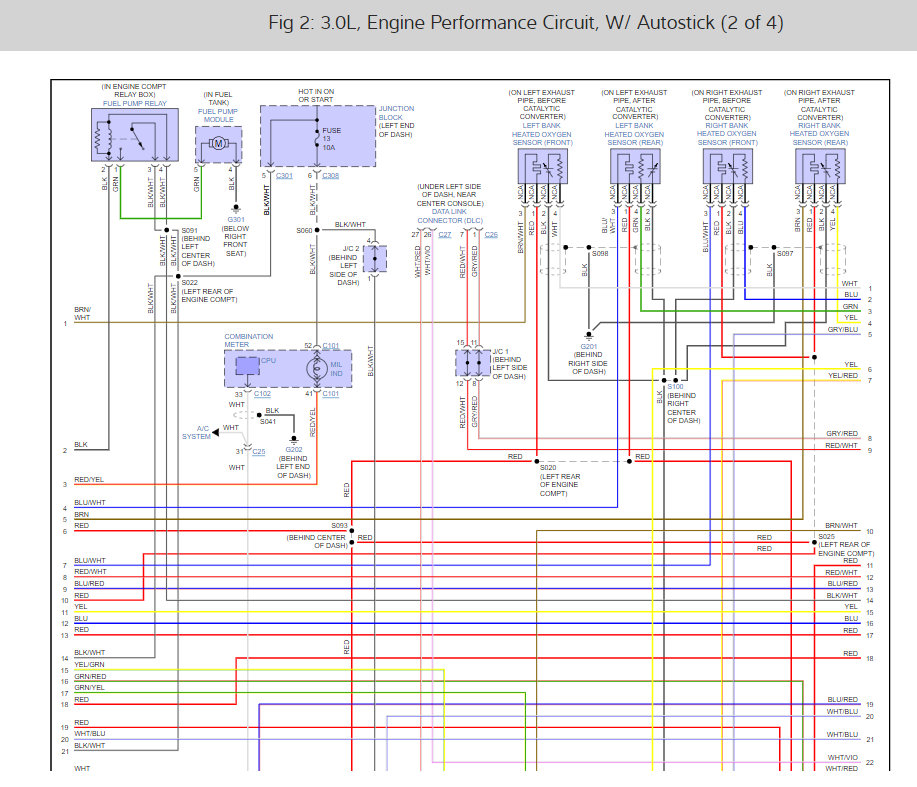Click the A/C System arrow marker
Image resolution: width=917 pixels, height=787 pixels.
[215, 432]
